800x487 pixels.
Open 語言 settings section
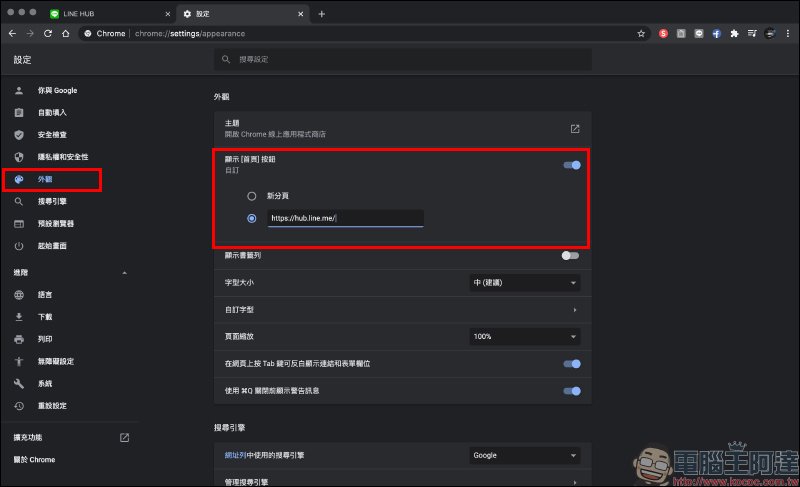click(45, 295)
